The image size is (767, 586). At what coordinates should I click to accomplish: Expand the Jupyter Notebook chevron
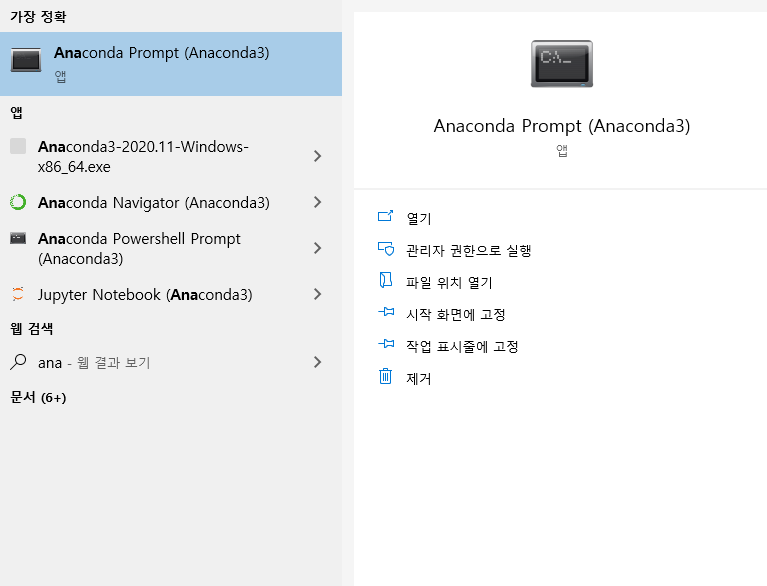[x=317, y=294]
